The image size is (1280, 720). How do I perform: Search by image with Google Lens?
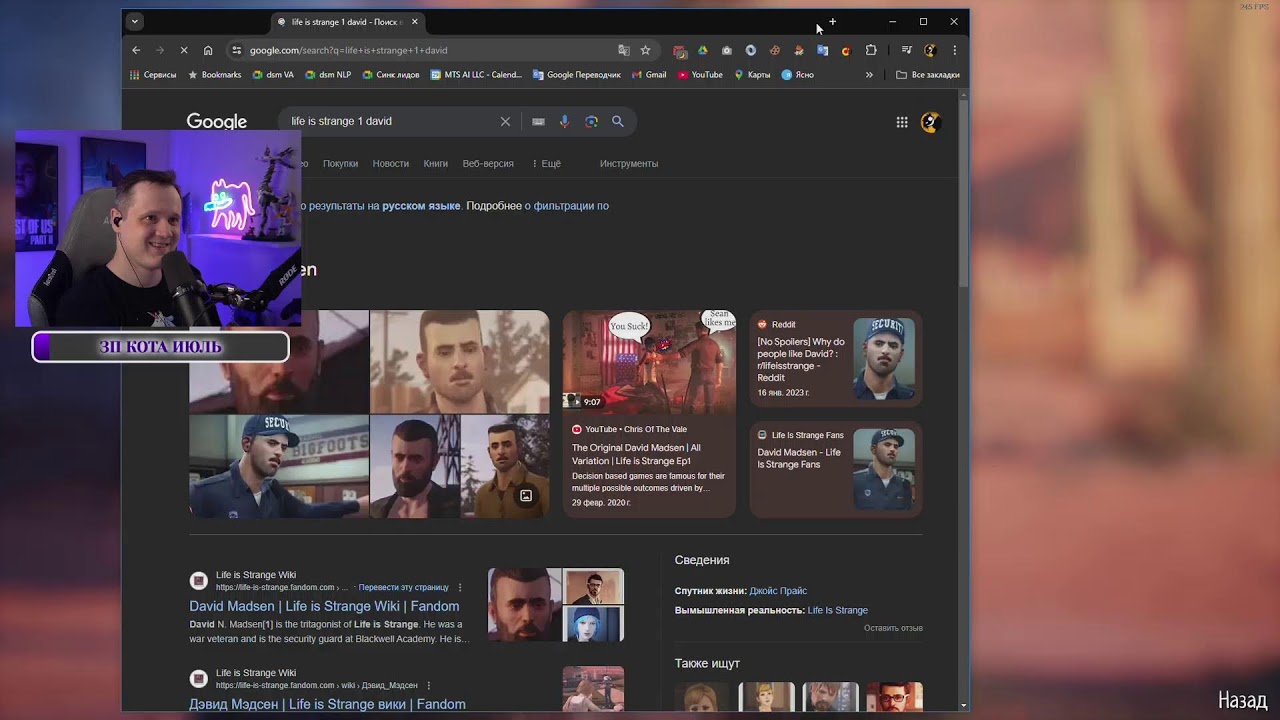pos(591,121)
